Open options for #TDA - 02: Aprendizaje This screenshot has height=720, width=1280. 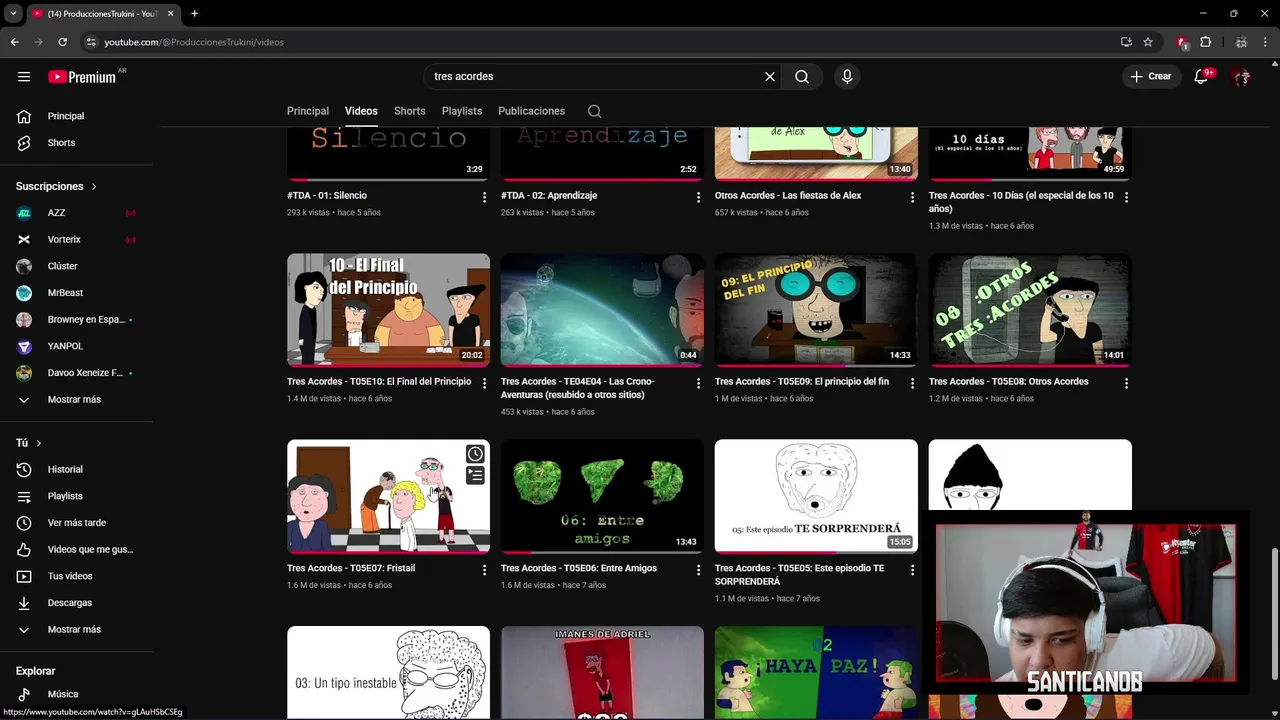(698, 198)
